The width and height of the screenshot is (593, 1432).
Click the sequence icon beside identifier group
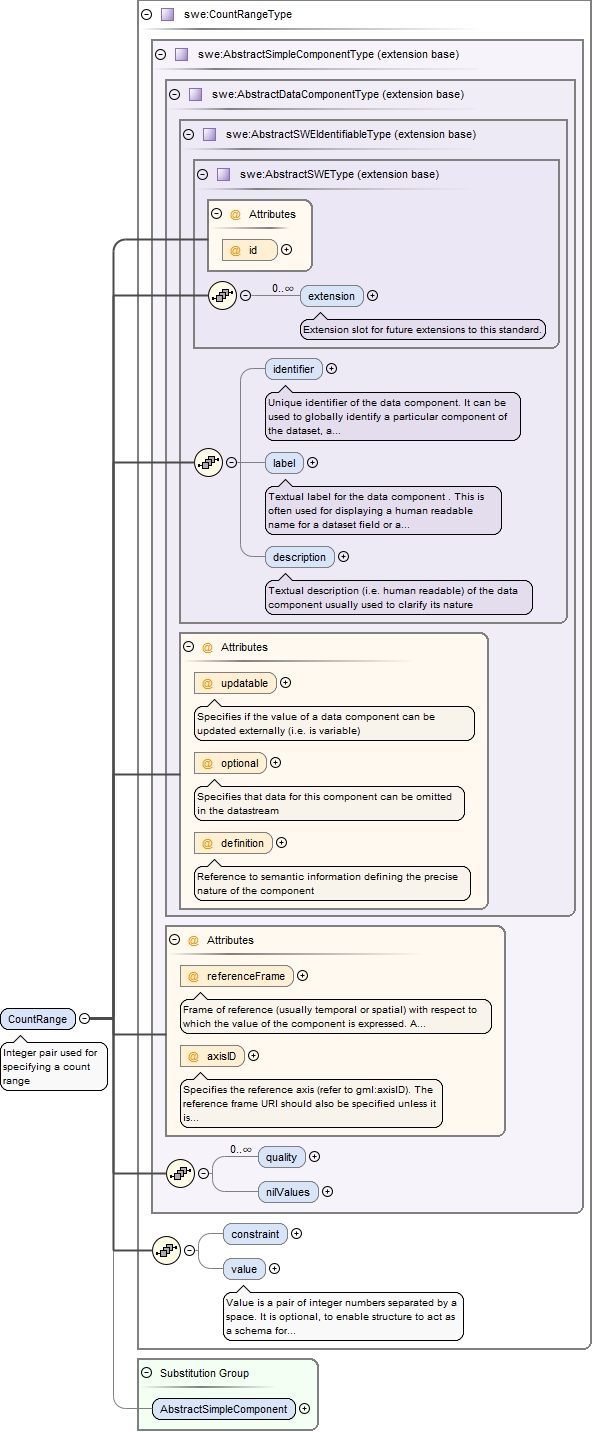(208, 463)
